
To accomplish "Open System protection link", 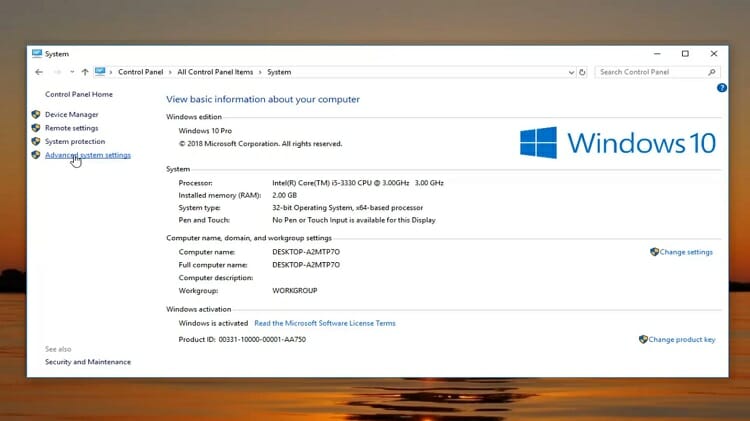I will [x=75, y=141].
